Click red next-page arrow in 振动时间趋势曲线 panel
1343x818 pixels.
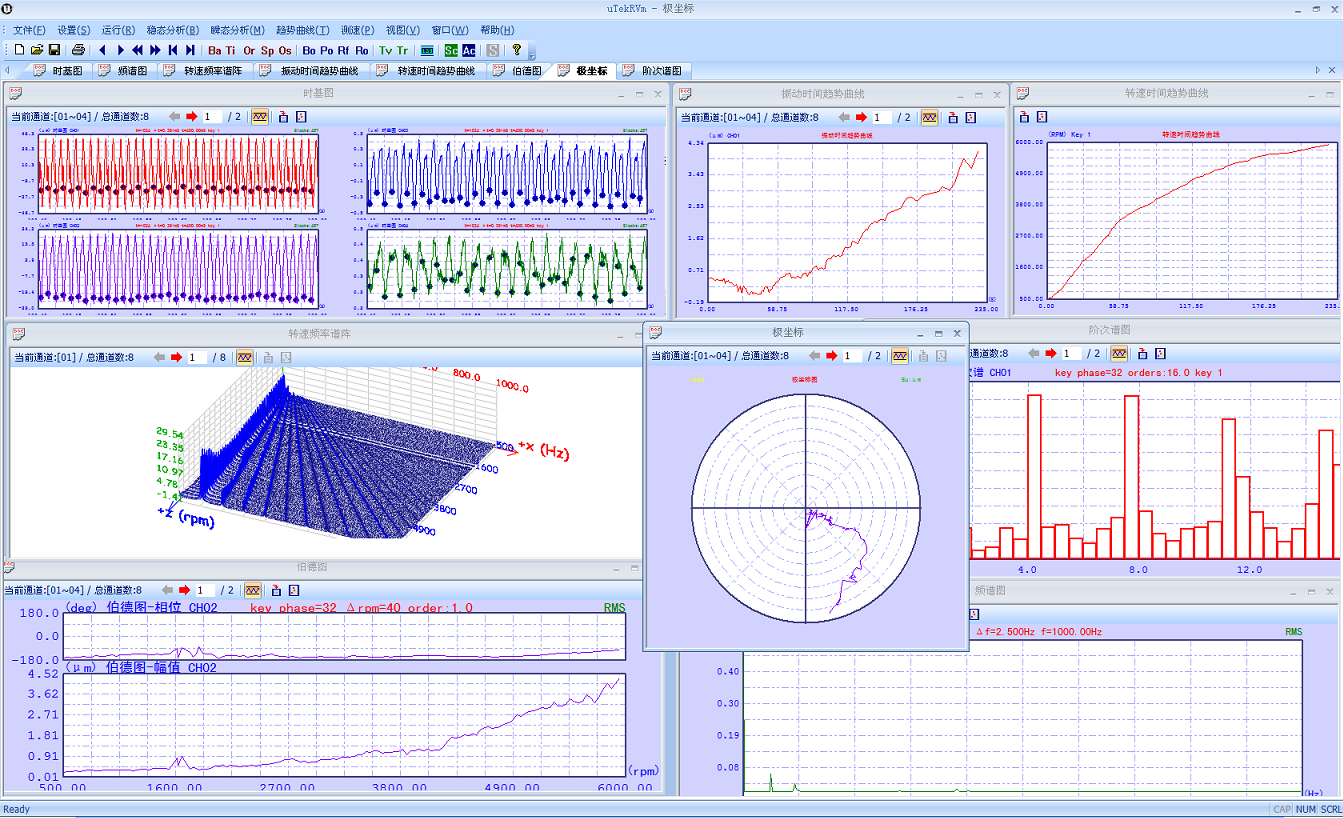click(x=861, y=117)
